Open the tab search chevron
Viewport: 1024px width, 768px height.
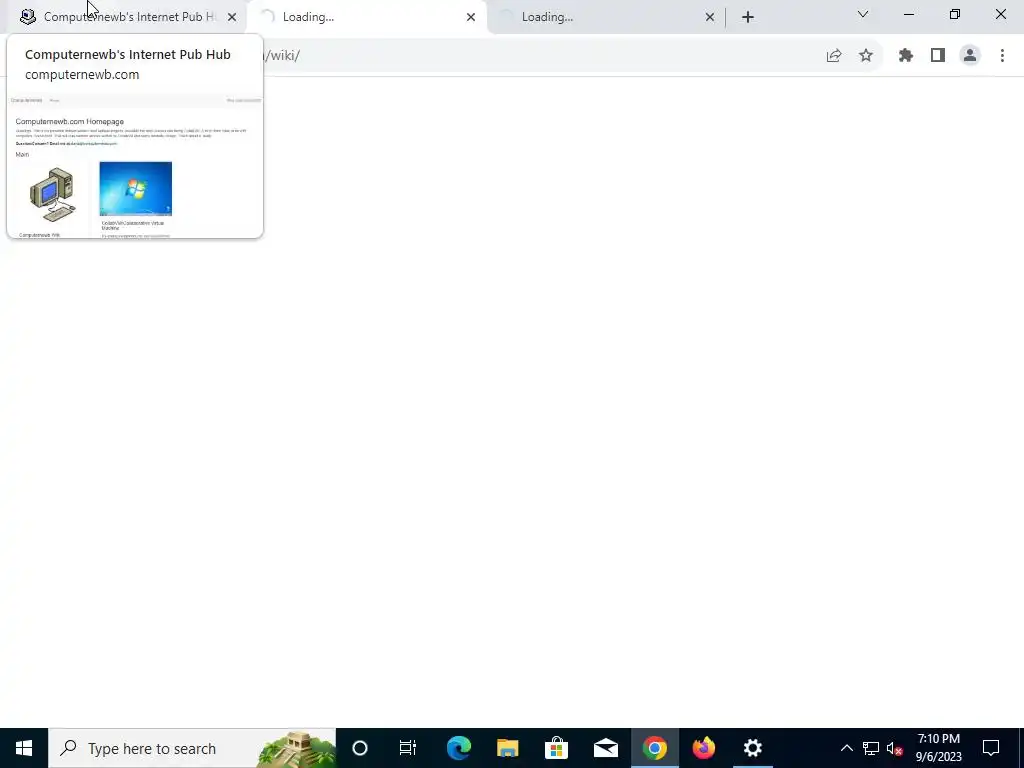(863, 14)
